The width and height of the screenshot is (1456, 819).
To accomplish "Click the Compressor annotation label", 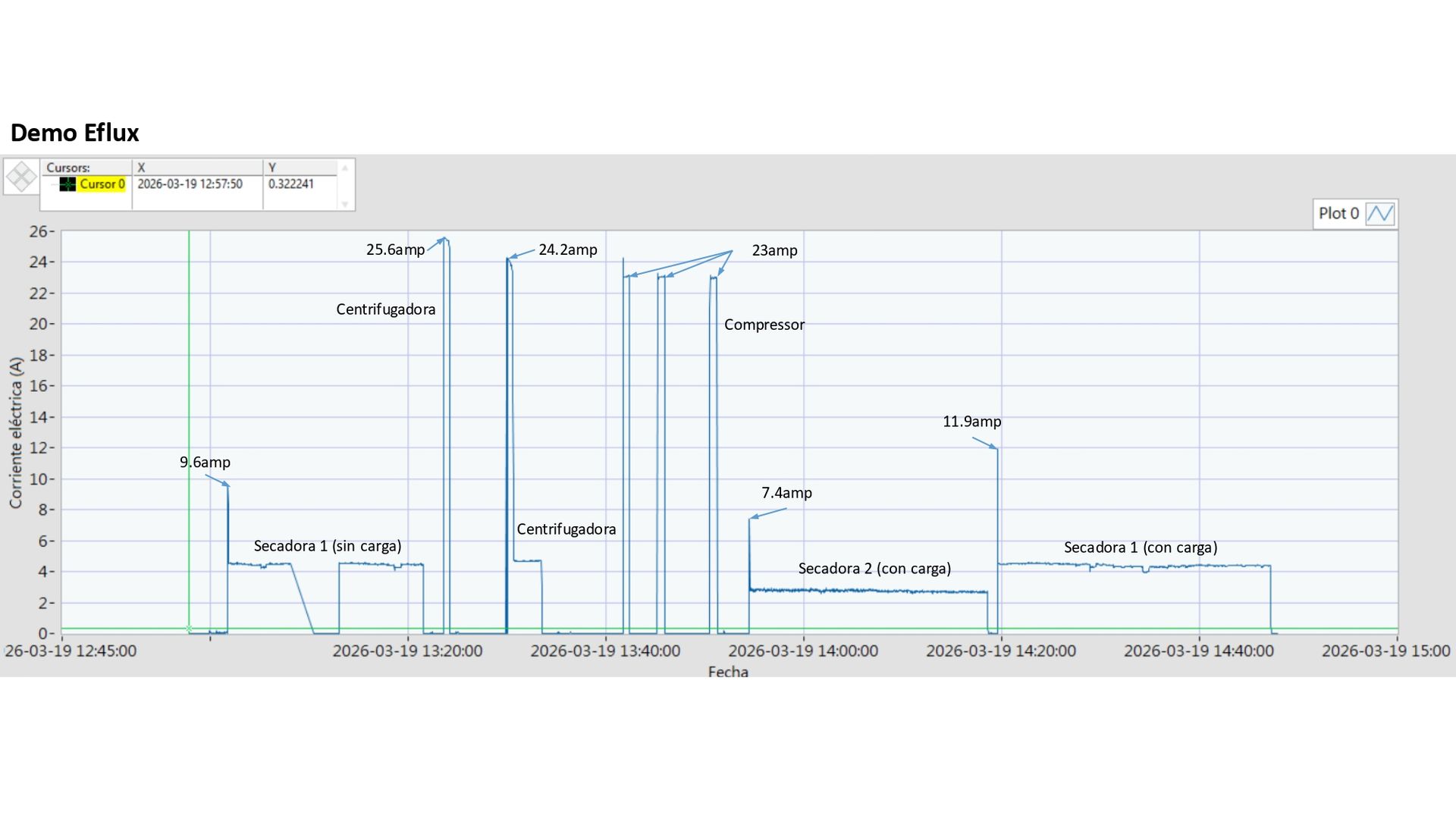I will click(764, 325).
